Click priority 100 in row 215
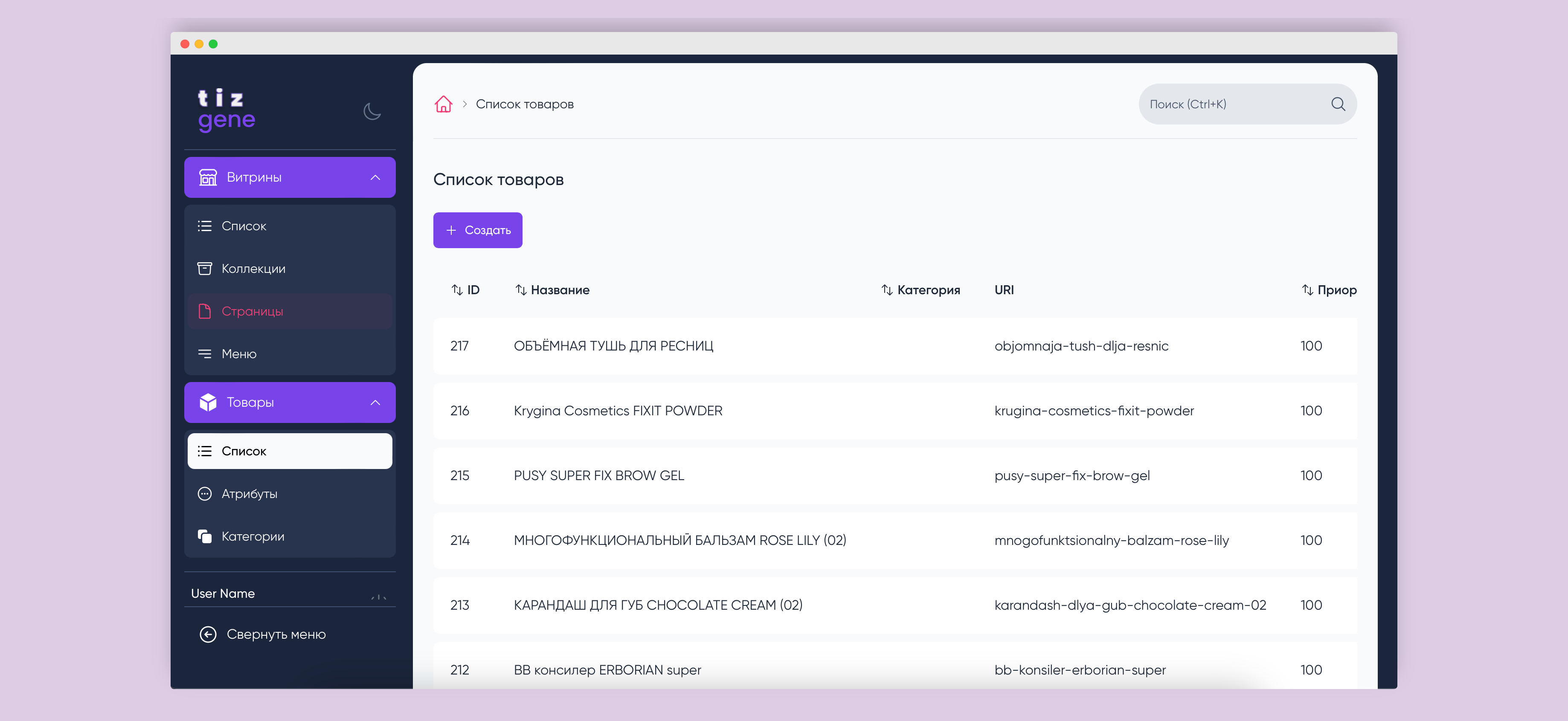 pyautogui.click(x=1311, y=475)
